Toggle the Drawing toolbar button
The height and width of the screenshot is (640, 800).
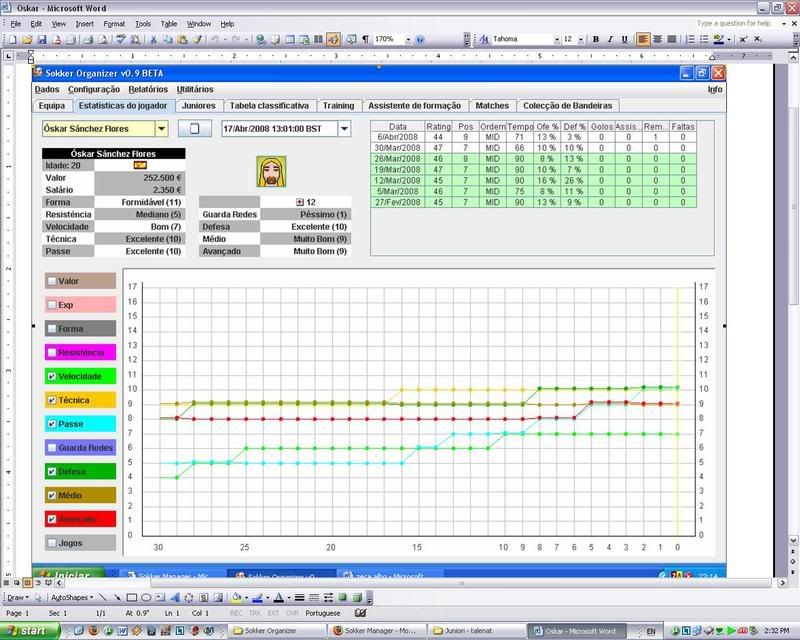(x=333, y=39)
